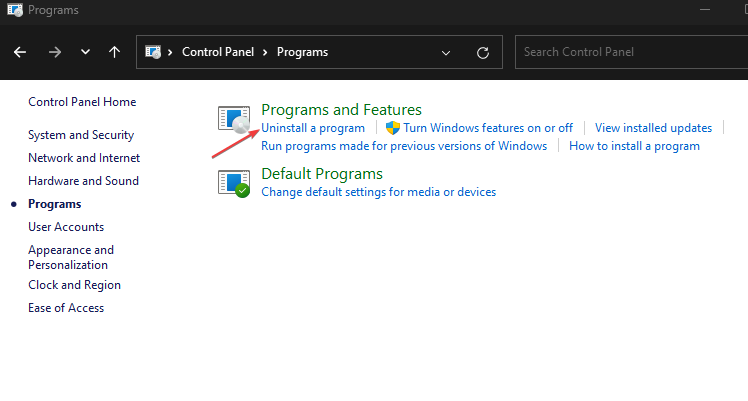This screenshot has height=401, width=748.
Task: Expand the address bar history dropdown
Action: [x=446, y=52]
